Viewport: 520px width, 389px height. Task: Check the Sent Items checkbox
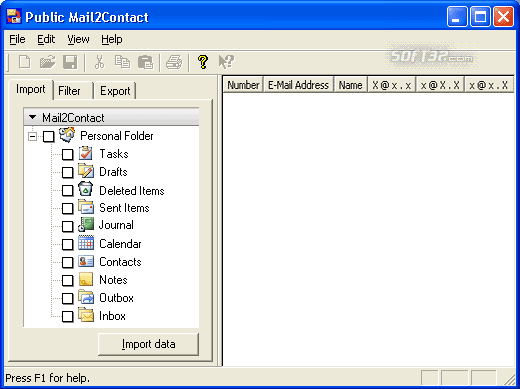(68, 208)
